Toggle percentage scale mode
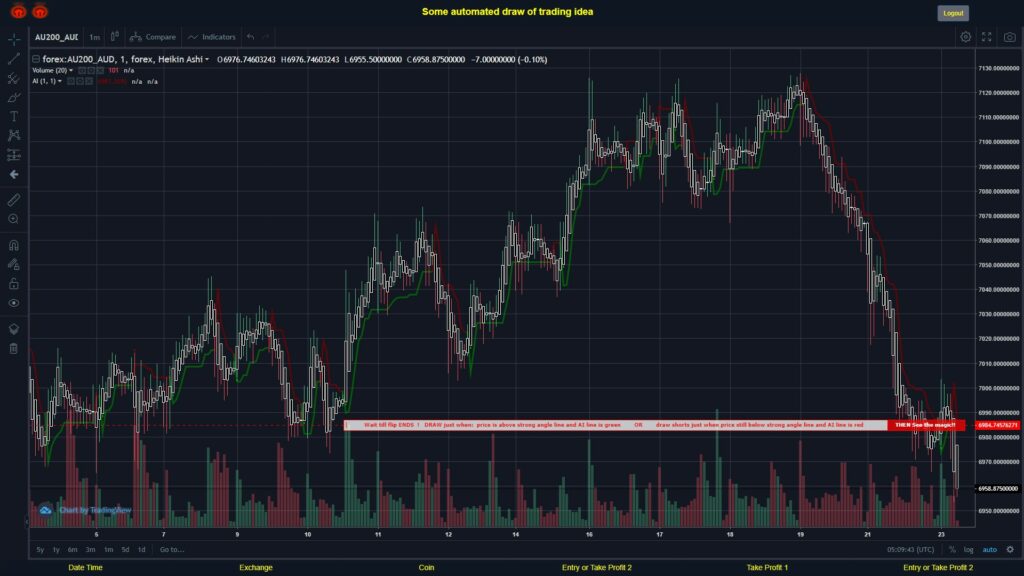The image size is (1024, 576). click(952, 549)
